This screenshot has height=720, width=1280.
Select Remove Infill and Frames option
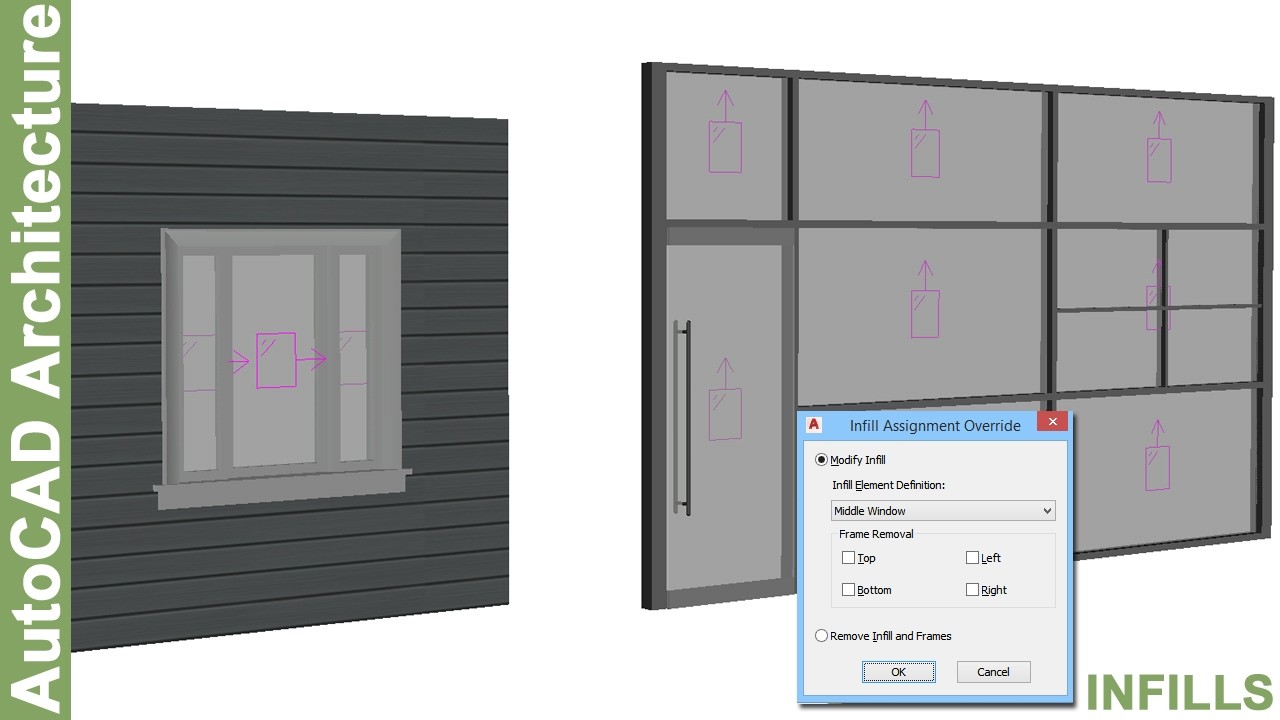pos(822,636)
